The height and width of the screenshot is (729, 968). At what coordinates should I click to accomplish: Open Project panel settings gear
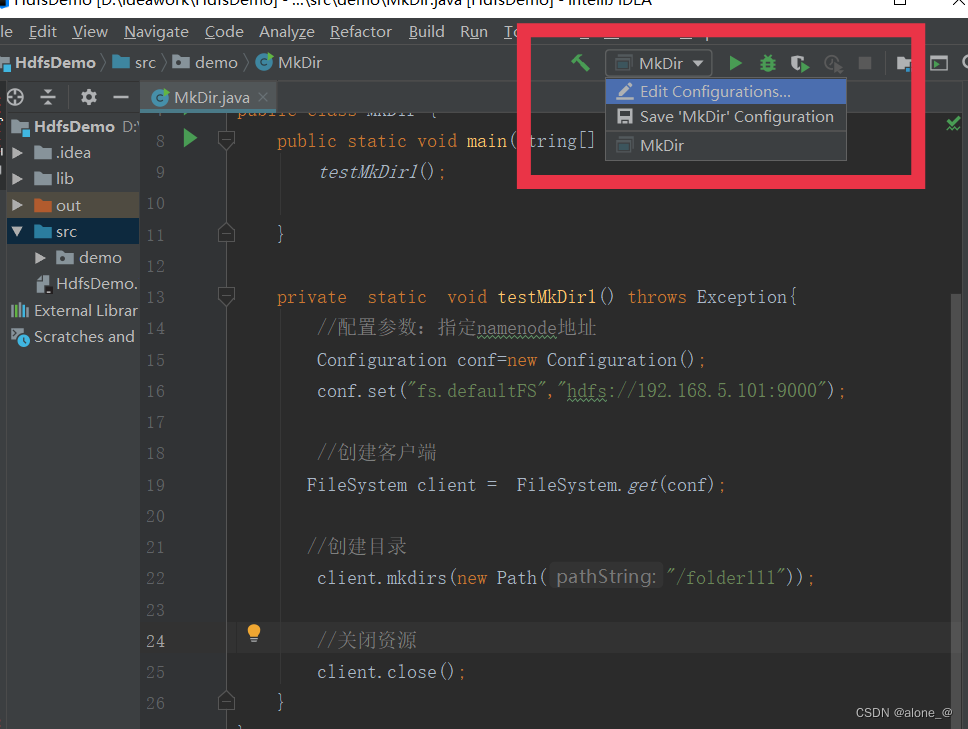tap(89, 97)
